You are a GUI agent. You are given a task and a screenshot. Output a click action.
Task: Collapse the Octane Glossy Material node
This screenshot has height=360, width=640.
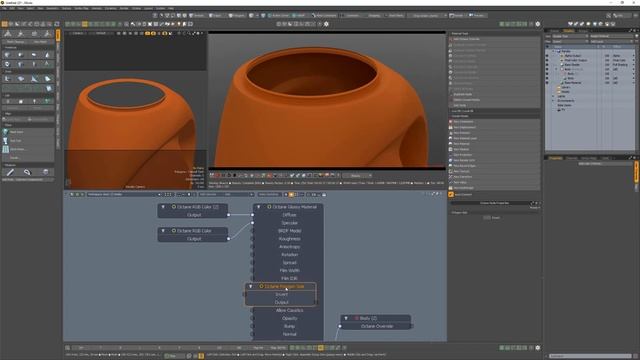pos(258,207)
